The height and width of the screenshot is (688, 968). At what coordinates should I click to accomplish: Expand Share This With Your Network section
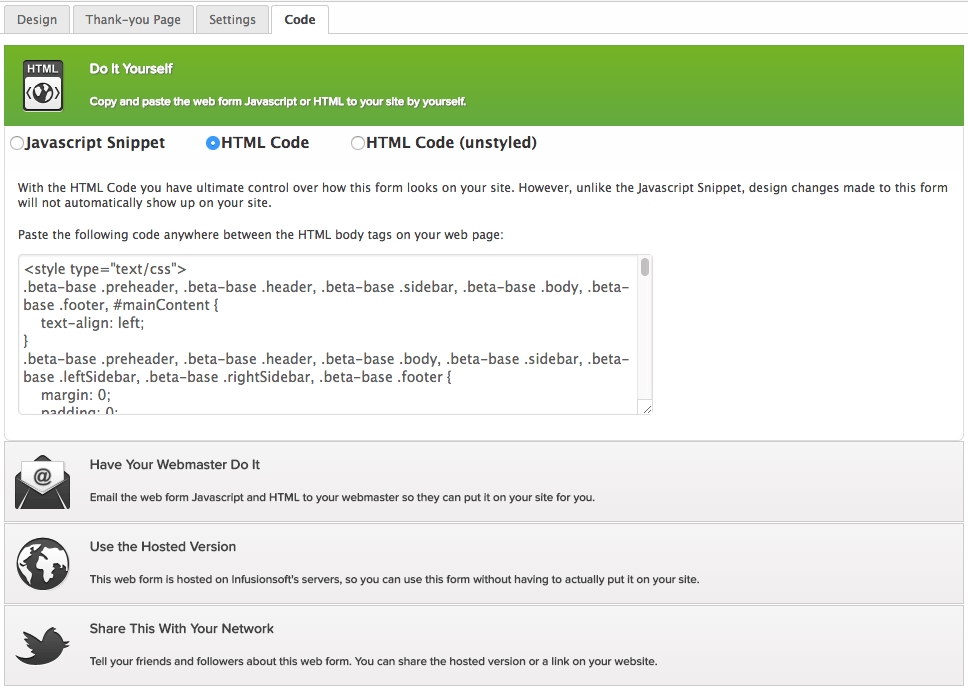(483, 645)
